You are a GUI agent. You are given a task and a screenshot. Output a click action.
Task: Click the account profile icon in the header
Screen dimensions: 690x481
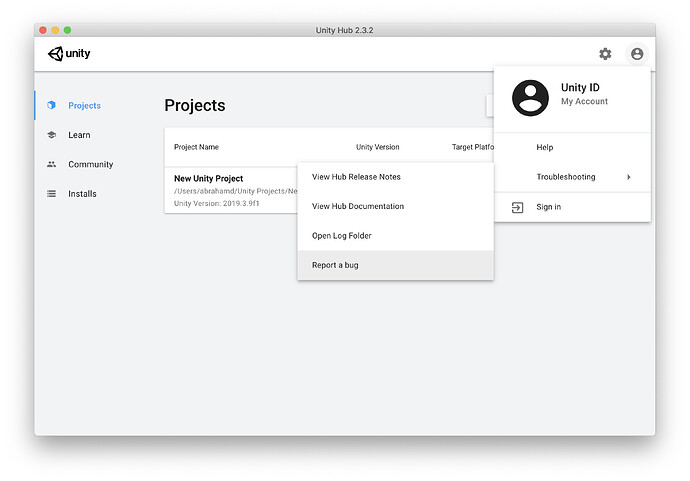tap(637, 54)
